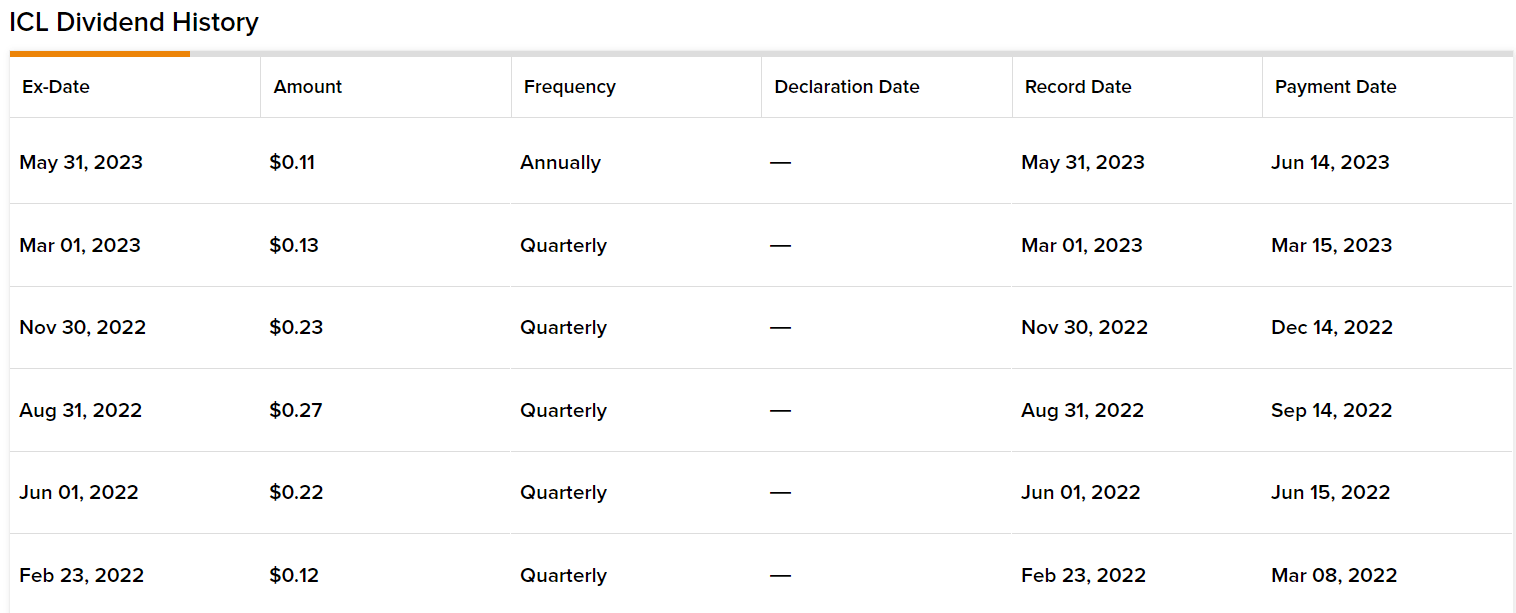
Task: Select the Payment Date column header
Action: [1336, 87]
